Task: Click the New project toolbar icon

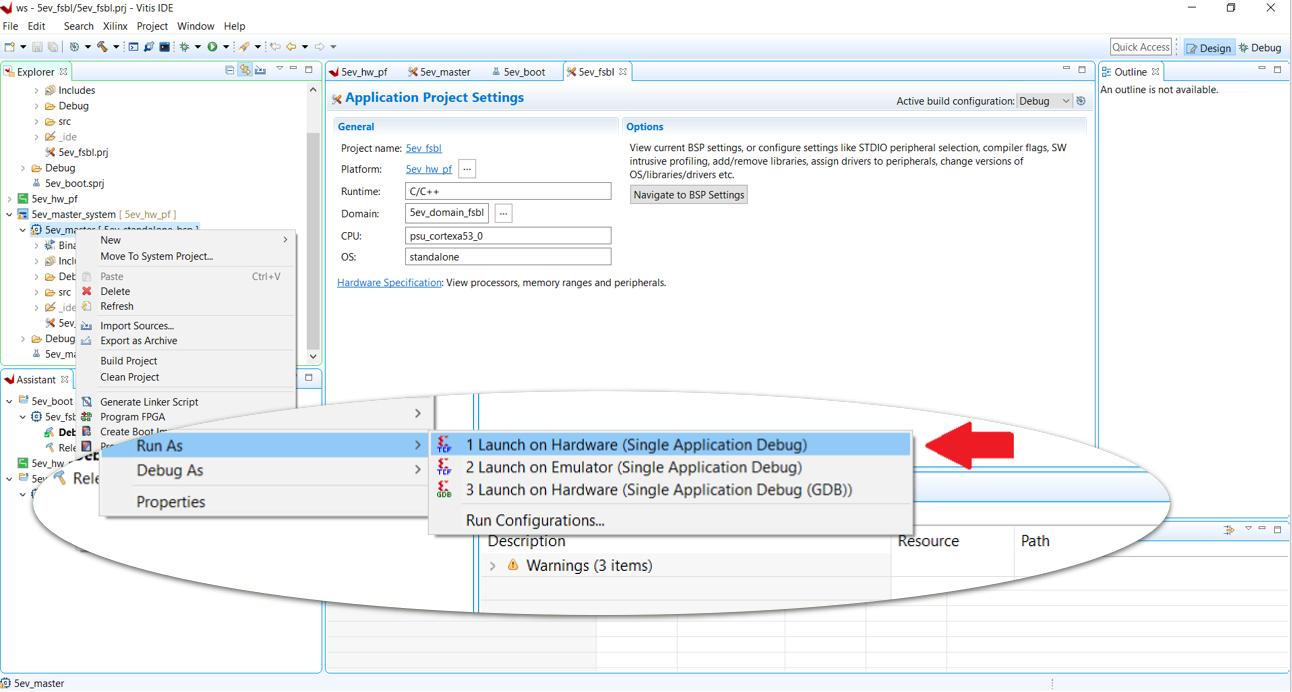Action: pyautogui.click(x=9, y=47)
